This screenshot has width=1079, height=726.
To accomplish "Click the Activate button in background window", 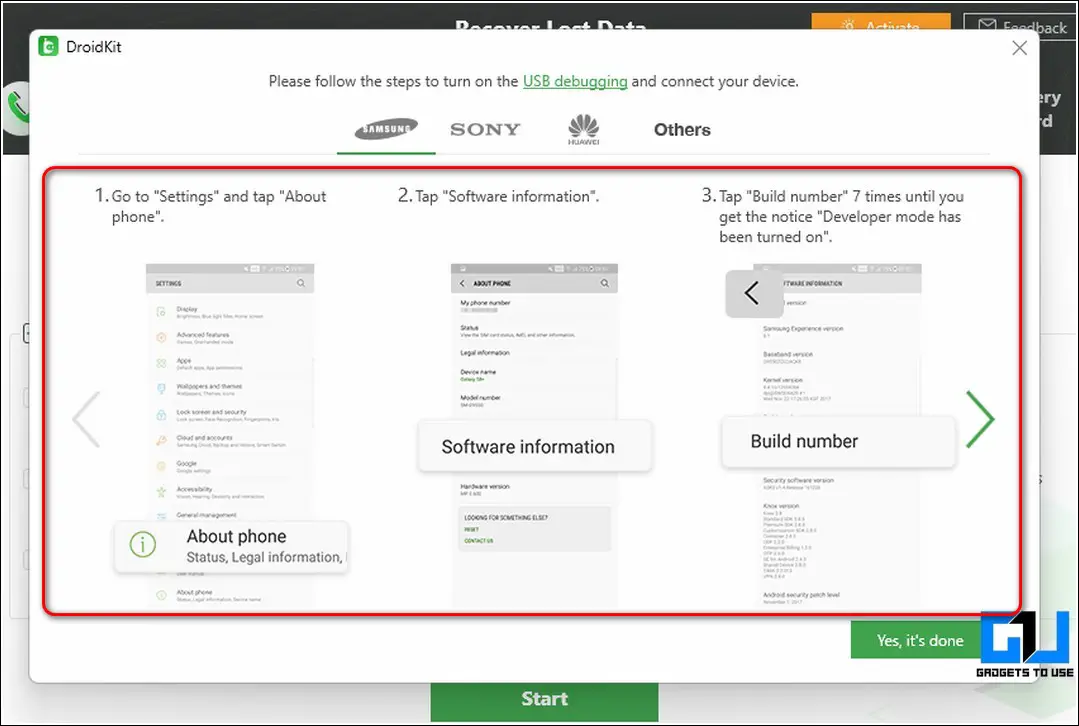I will 881,22.
